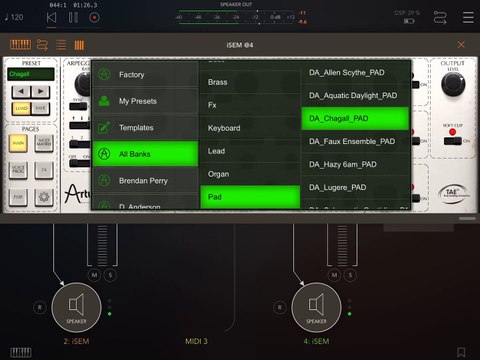480x360 pixels.
Task: Choose the Keyboard category
Action: pyautogui.click(x=250, y=128)
